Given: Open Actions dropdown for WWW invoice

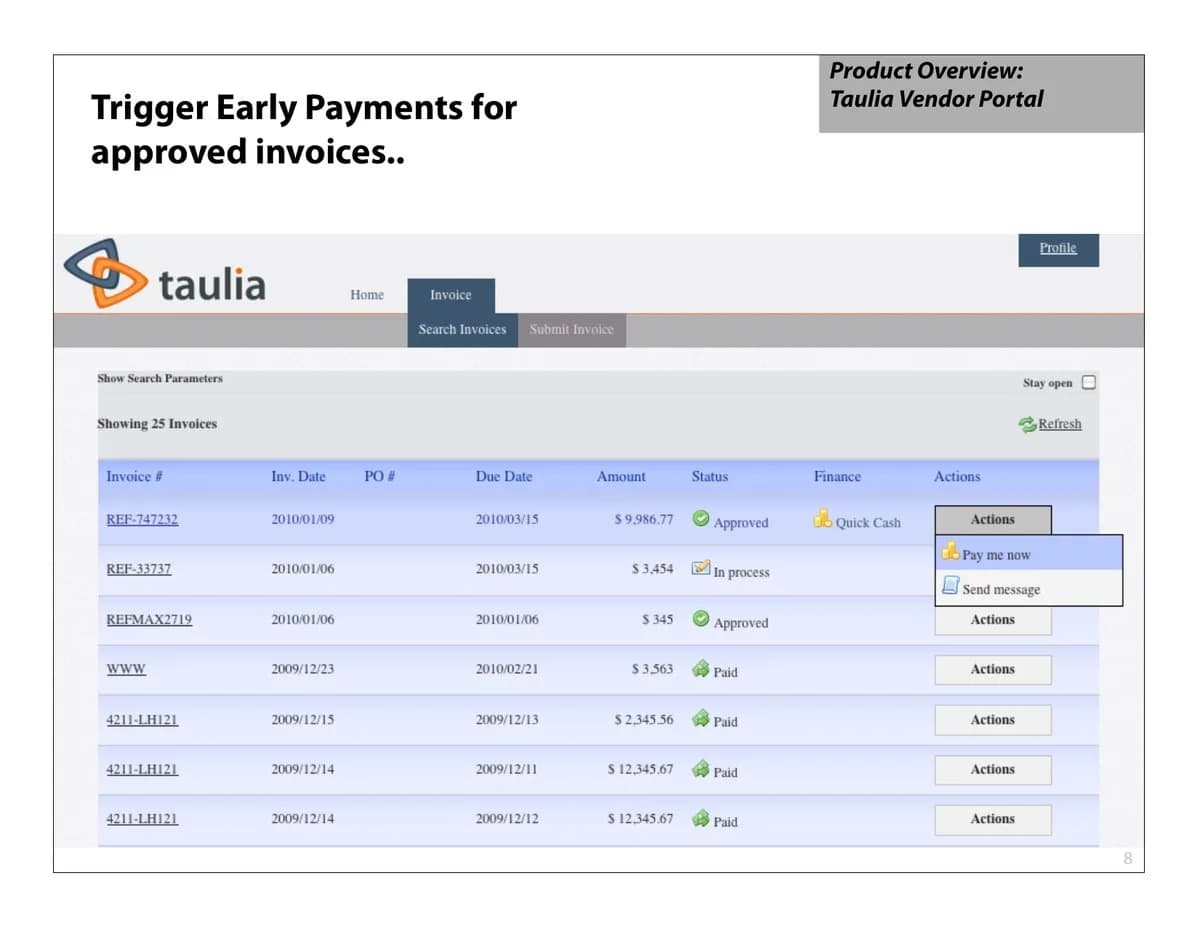Looking at the screenshot, I should pos(993,670).
